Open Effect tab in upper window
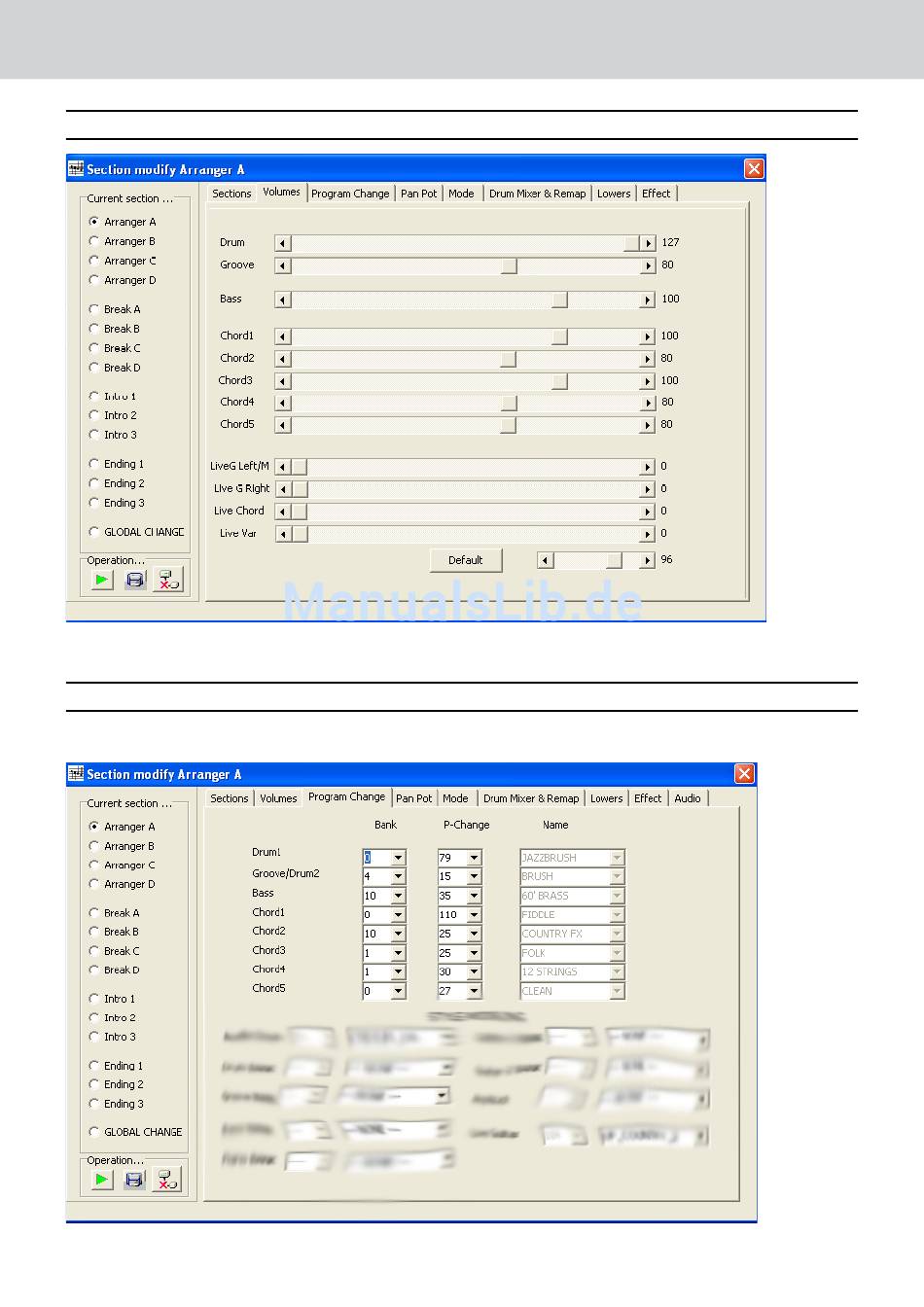The image size is (924, 1307). click(x=657, y=194)
